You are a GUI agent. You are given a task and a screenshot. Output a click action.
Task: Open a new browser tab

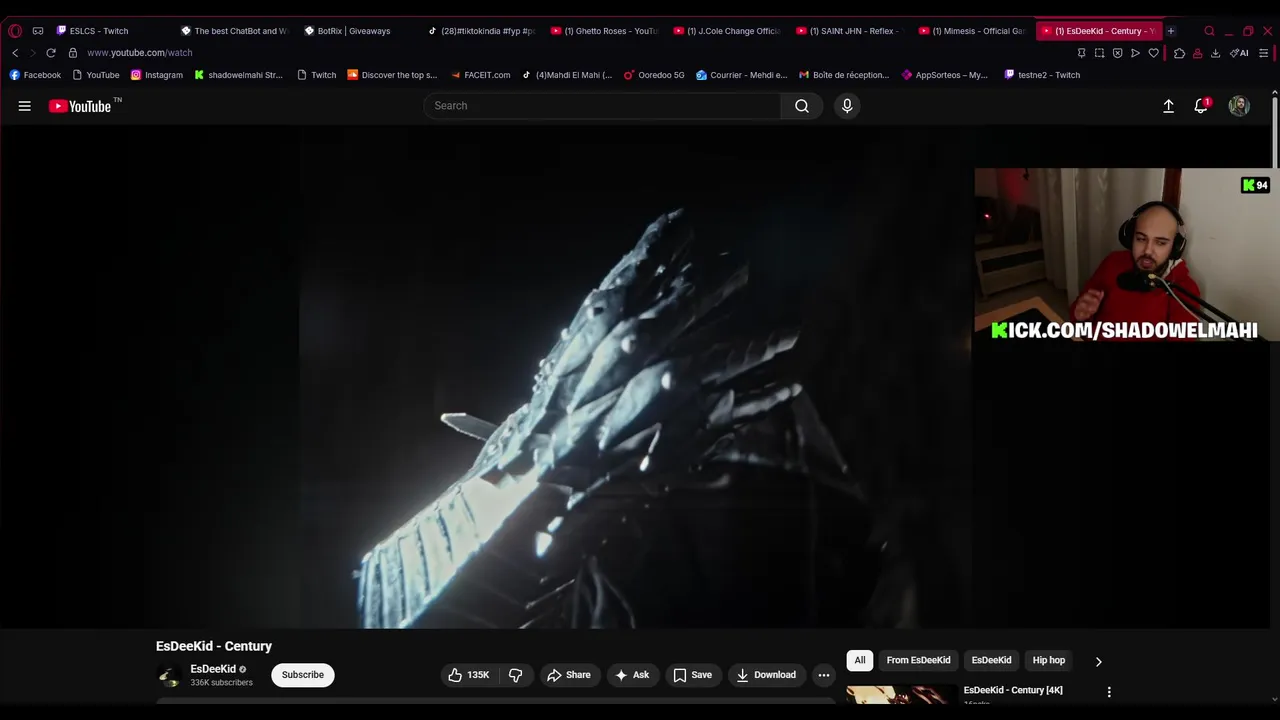(x=1171, y=31)
